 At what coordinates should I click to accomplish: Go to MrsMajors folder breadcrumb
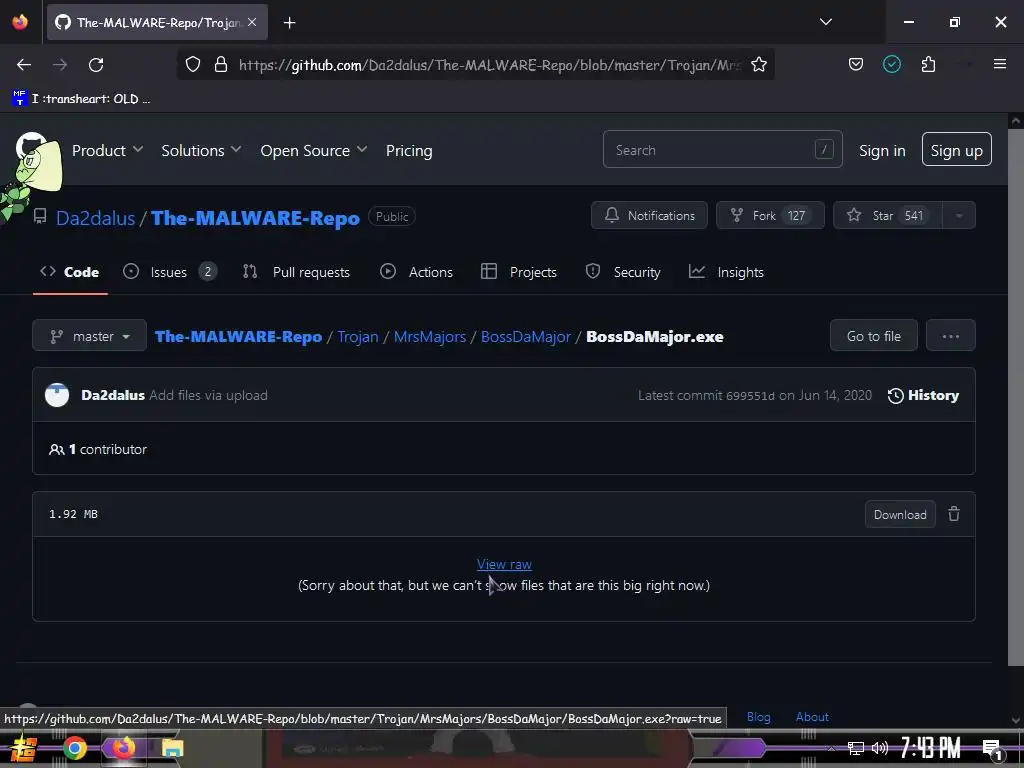pos(430,336)
